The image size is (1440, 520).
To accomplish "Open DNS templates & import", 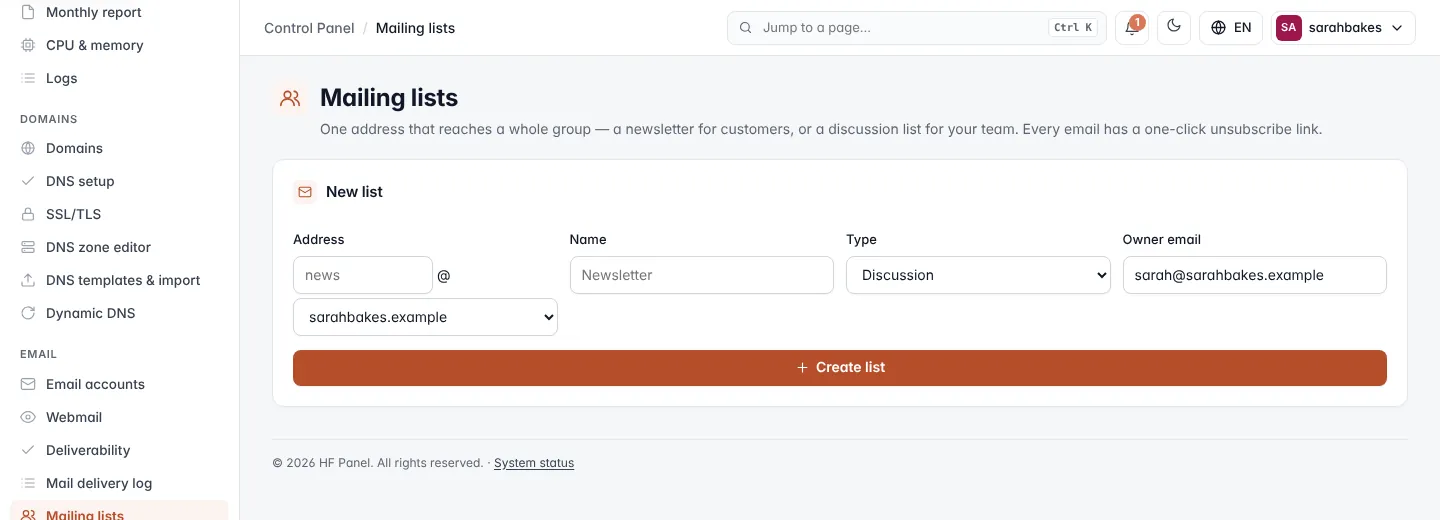I will (x=119, y=280).
